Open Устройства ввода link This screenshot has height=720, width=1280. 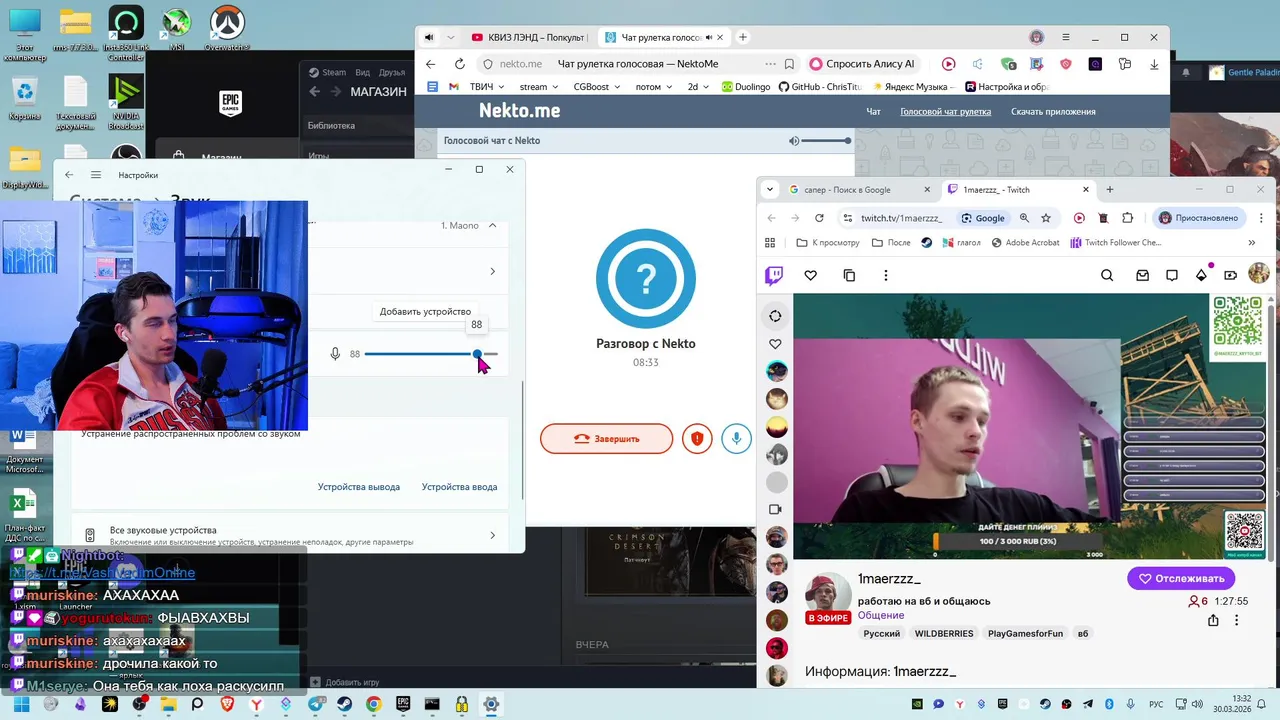pyautogui.click(x=459, y=487)
